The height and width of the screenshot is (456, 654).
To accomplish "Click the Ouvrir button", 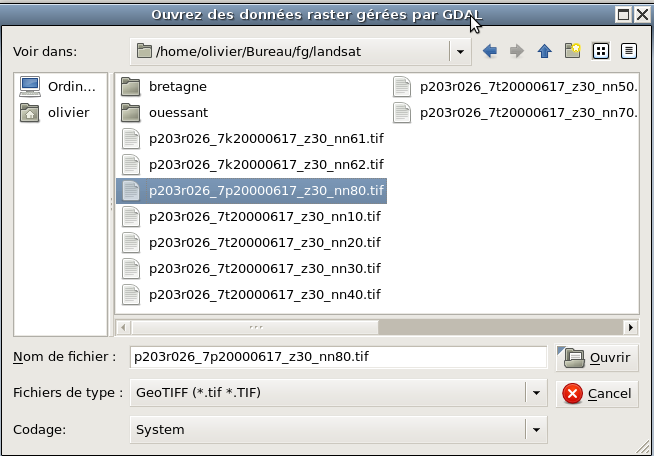I will 597,358.
